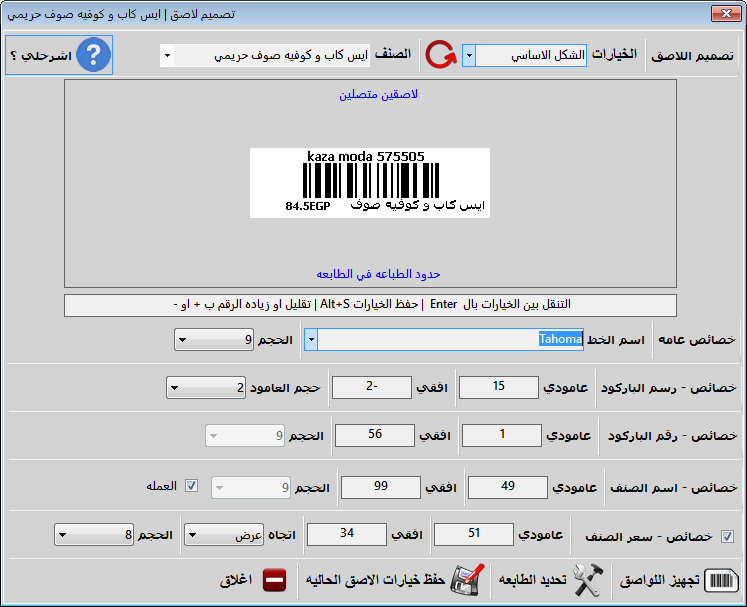Click the خصائص عامه section label
The width and height of the screenshot is (747, 607).
(697, 340)
